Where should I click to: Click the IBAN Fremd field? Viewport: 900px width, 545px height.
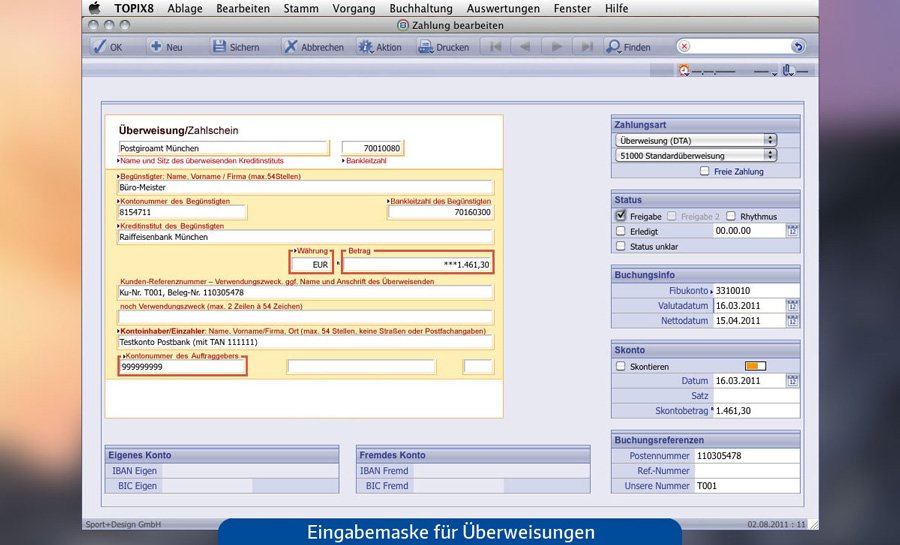(x=501, y=470)
